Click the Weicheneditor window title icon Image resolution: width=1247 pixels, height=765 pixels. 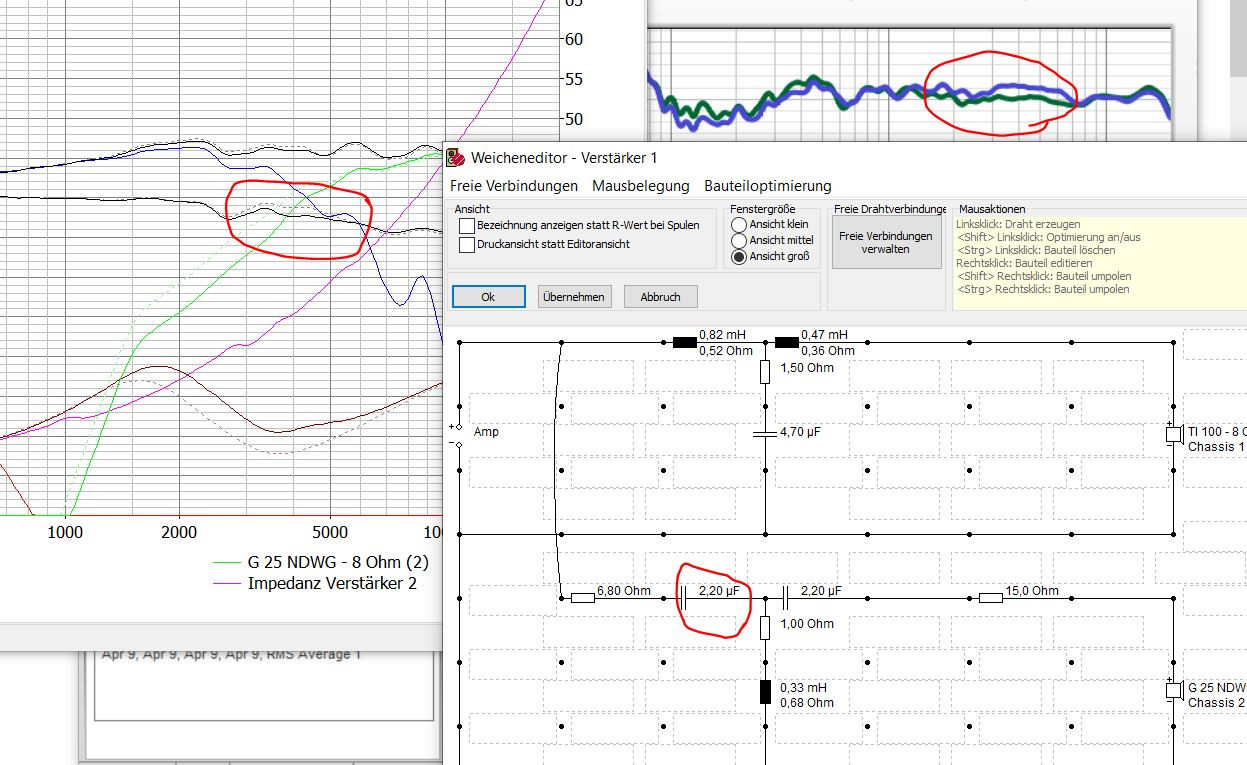pos(455,157)
